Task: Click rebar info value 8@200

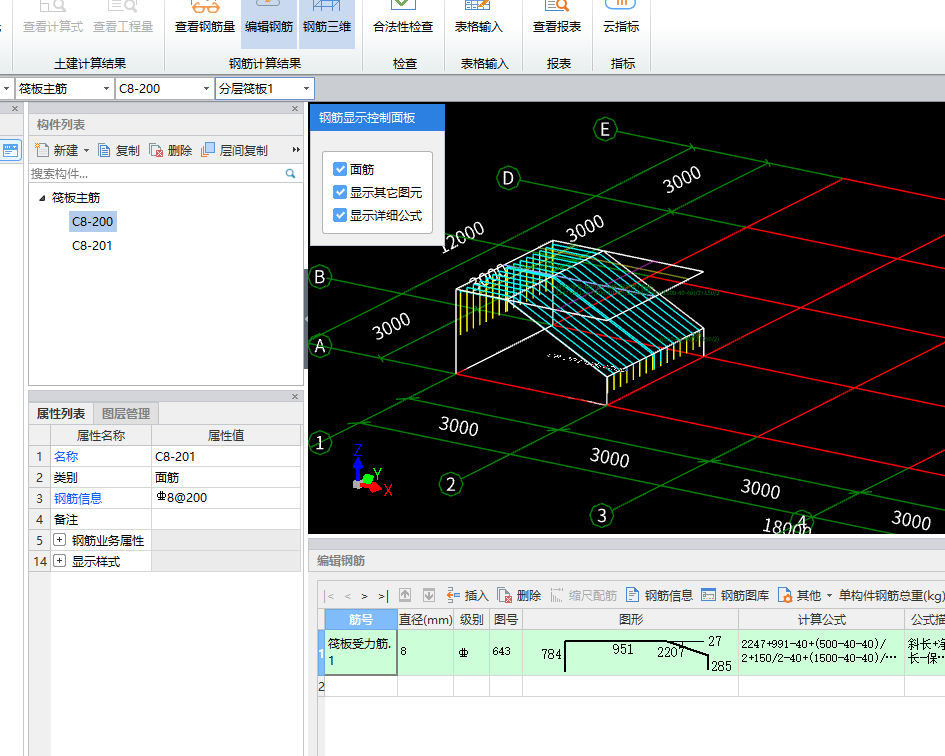Action: coord(226,498)
